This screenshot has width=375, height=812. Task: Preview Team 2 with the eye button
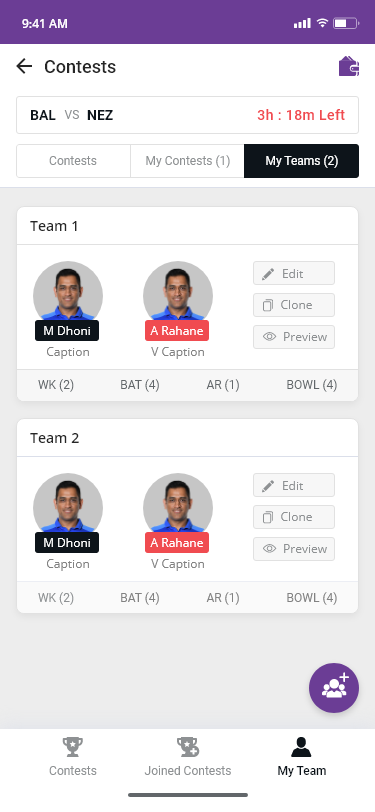pos(294,549)
